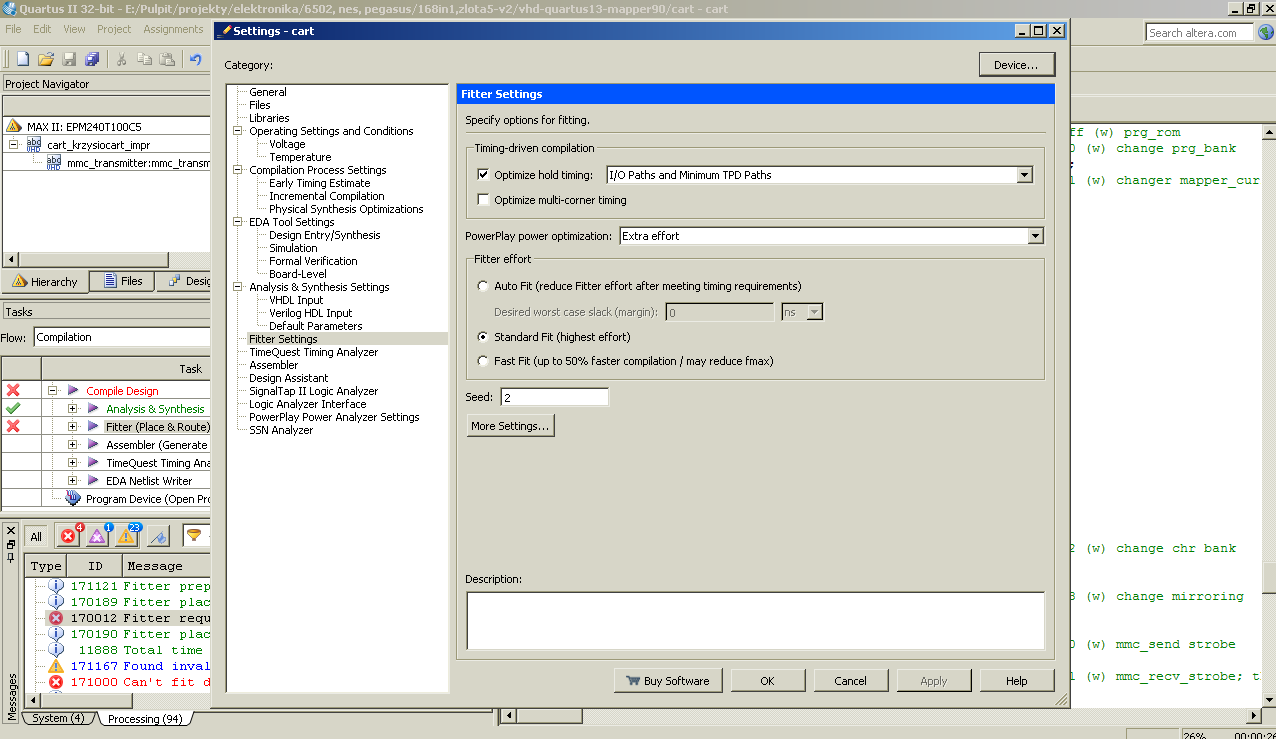Click the Open project folder toolbar icon

(44, 59)
